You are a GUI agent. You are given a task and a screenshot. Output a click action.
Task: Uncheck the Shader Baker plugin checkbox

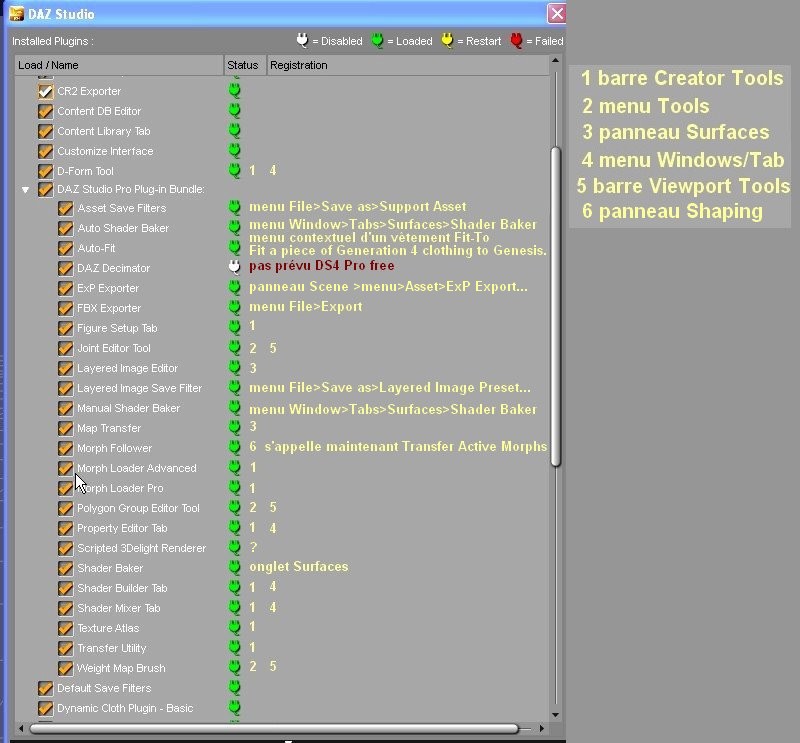pyautogui.click(x=65, y=568)
